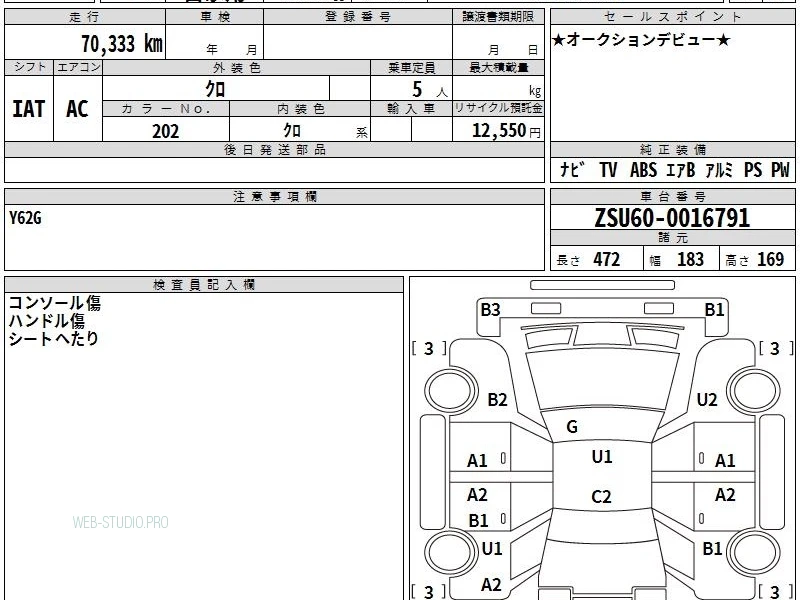Viewport: 800px width, 600px height.
Task: Click the 内装色 header
Action: point(300,109)
